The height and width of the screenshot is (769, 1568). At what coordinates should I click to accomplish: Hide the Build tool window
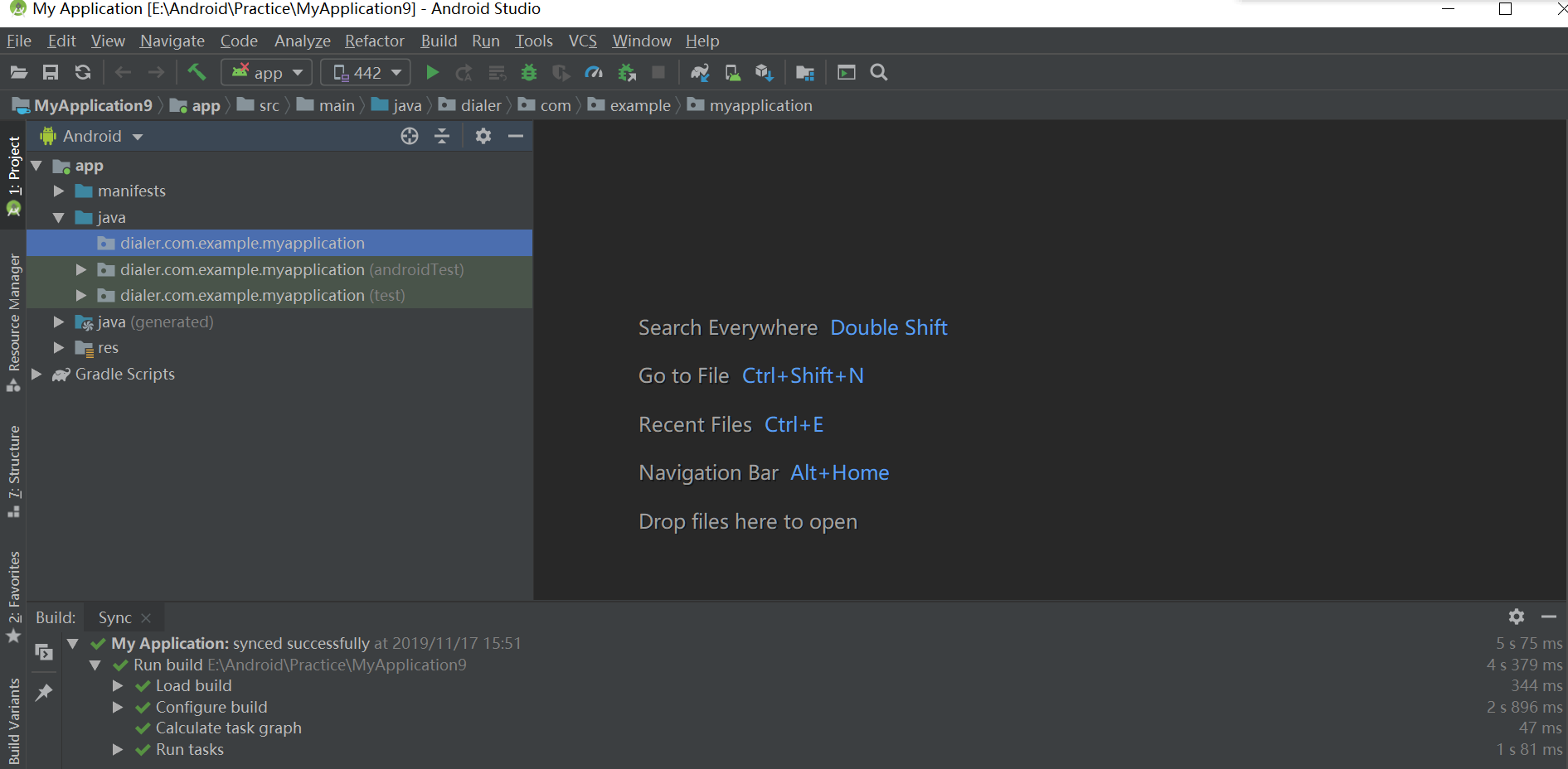[1550, 617]
